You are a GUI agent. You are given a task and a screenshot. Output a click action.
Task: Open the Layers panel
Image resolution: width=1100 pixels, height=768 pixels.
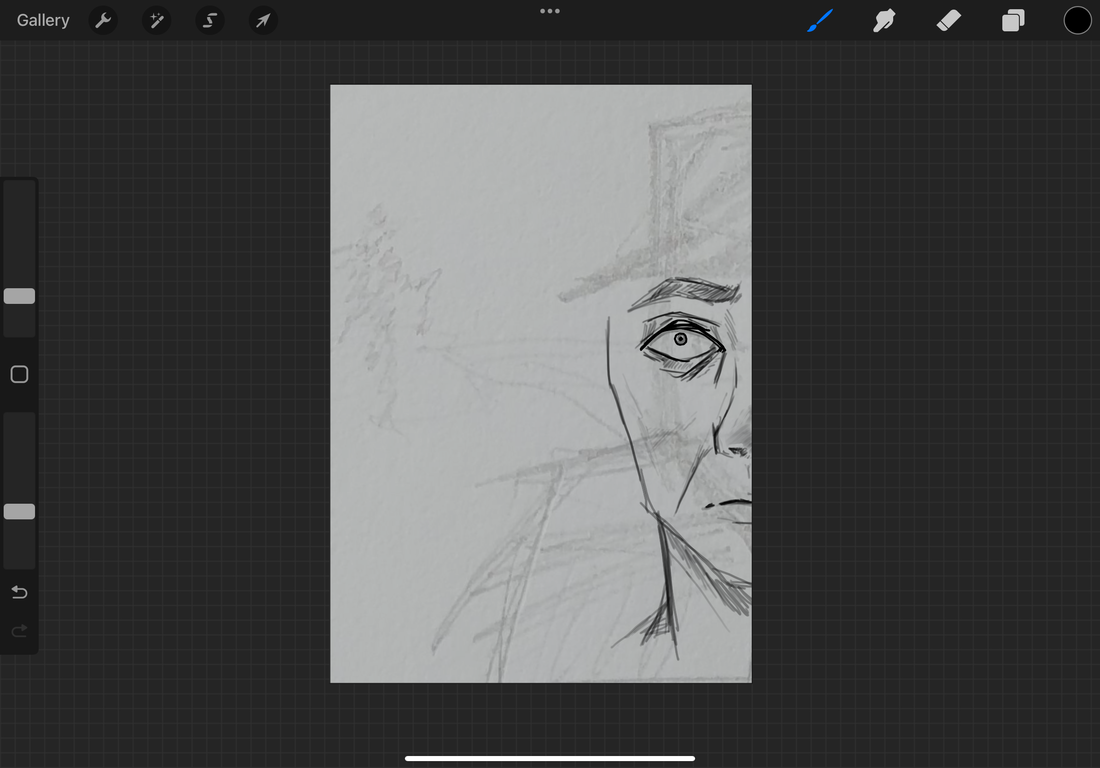point(1013,20)
